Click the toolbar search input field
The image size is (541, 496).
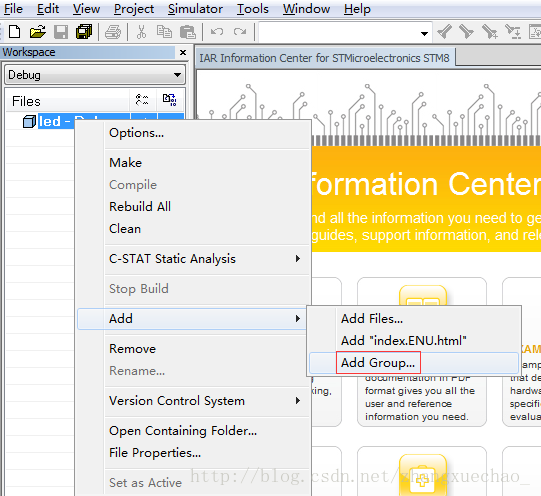tap(339, 33)
